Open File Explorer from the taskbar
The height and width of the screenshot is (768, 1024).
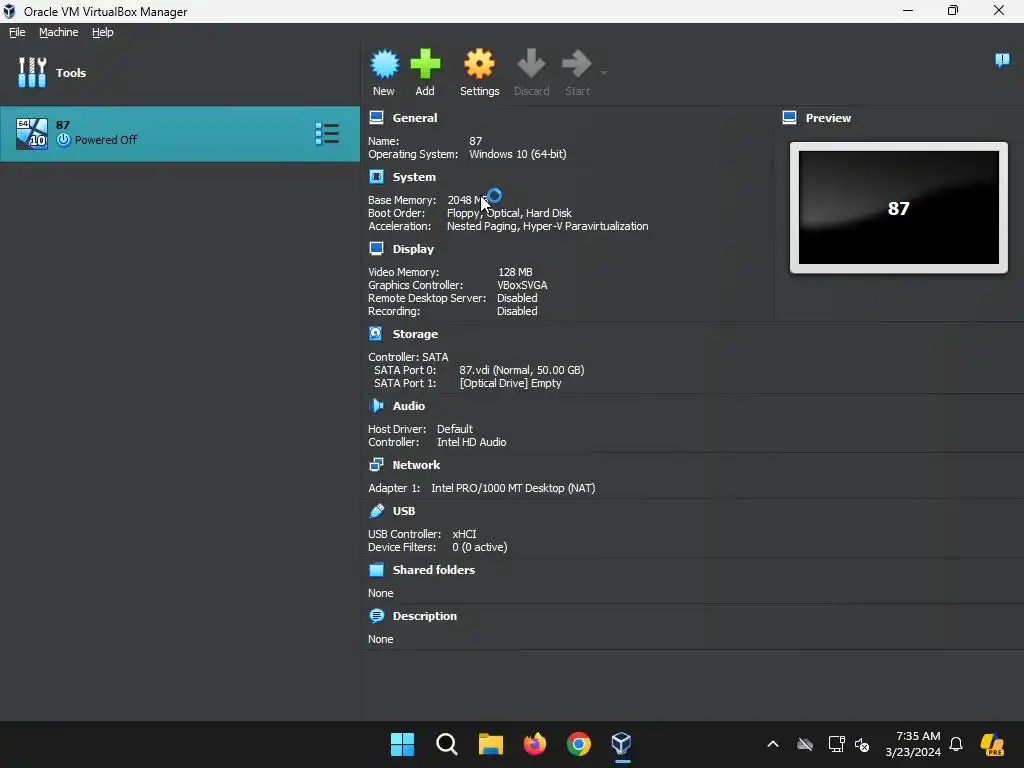coord(491,744)
